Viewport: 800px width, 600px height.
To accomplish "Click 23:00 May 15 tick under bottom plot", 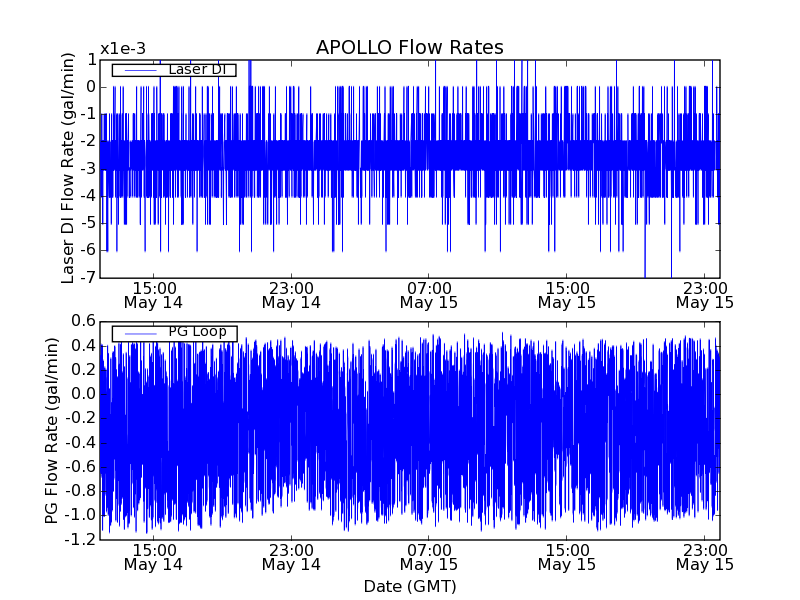I will pos(704,556).
